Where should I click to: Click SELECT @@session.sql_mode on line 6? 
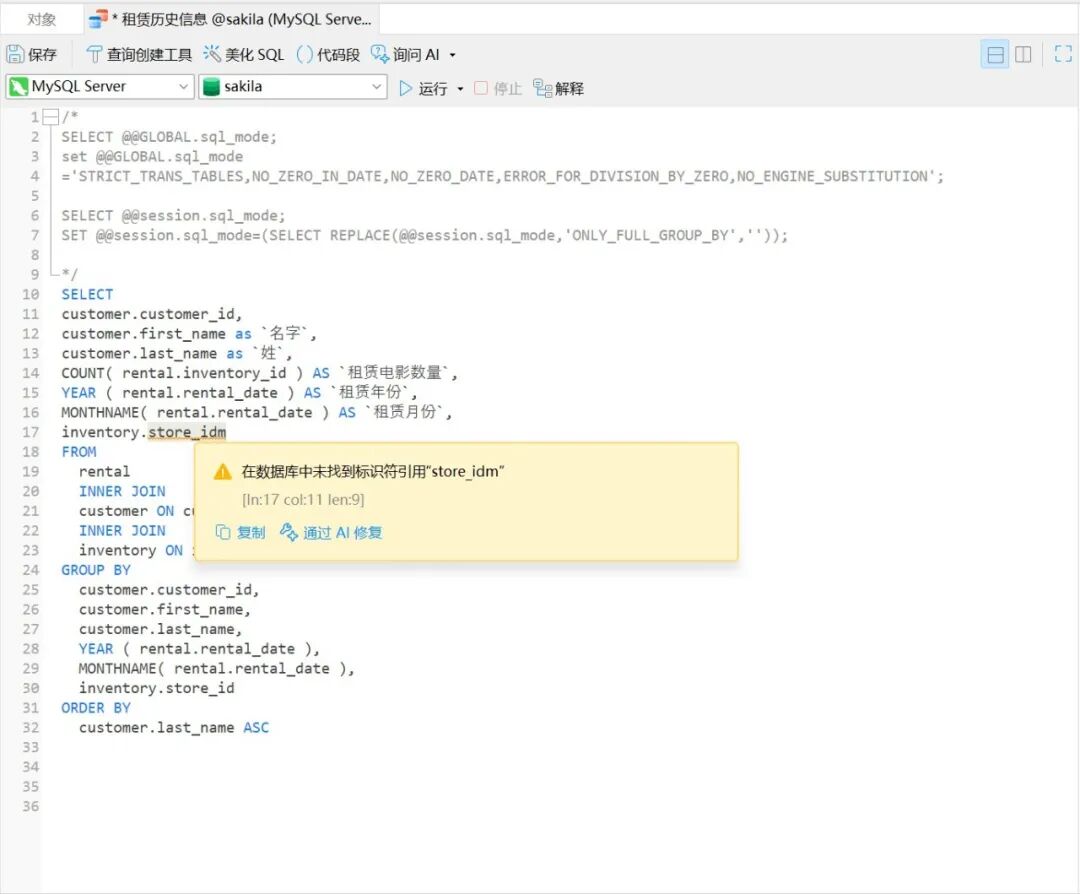click(x=173, y=216)
